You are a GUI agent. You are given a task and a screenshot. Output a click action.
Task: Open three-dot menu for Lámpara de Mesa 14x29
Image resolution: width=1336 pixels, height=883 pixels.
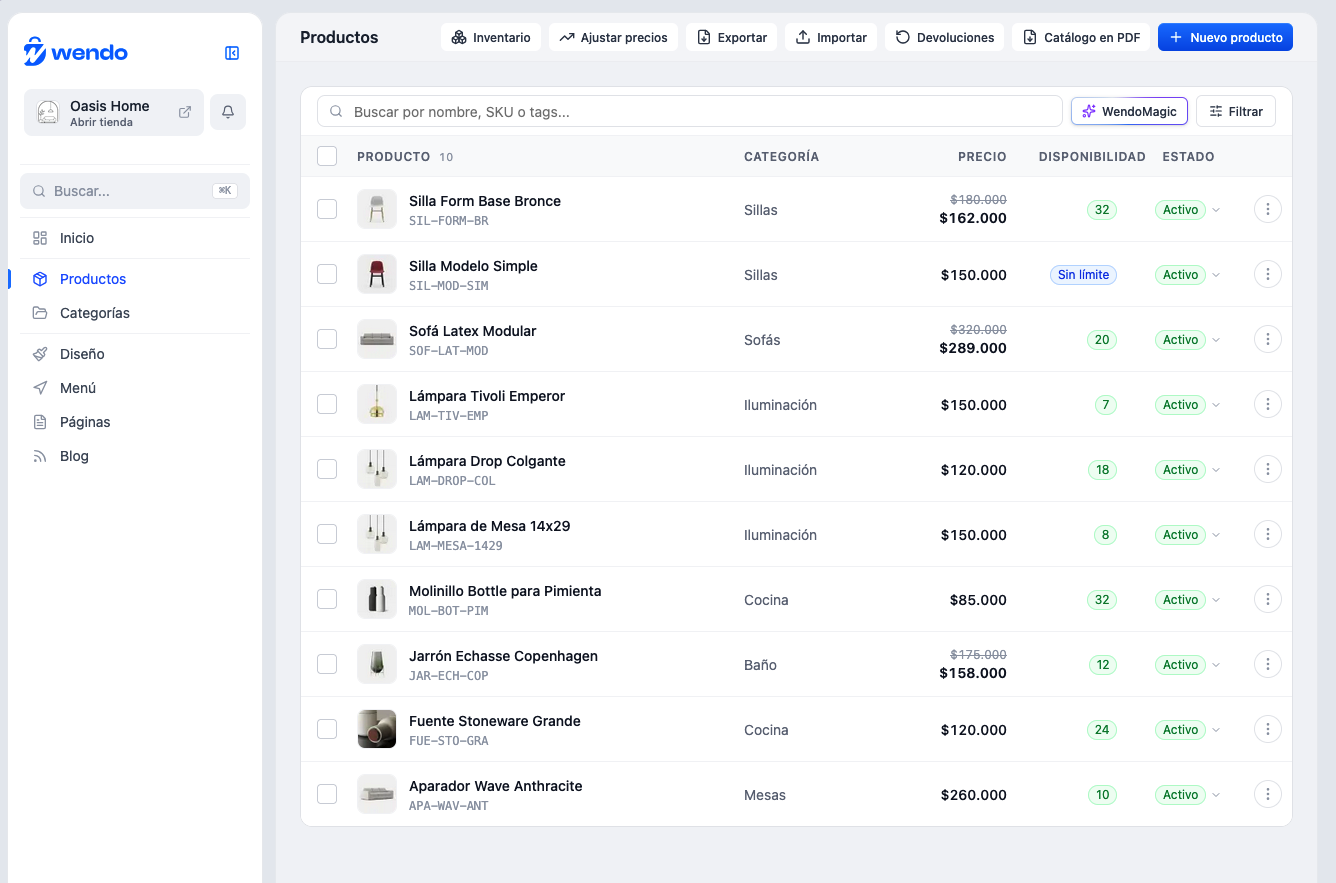click(x=1268, y=534)
